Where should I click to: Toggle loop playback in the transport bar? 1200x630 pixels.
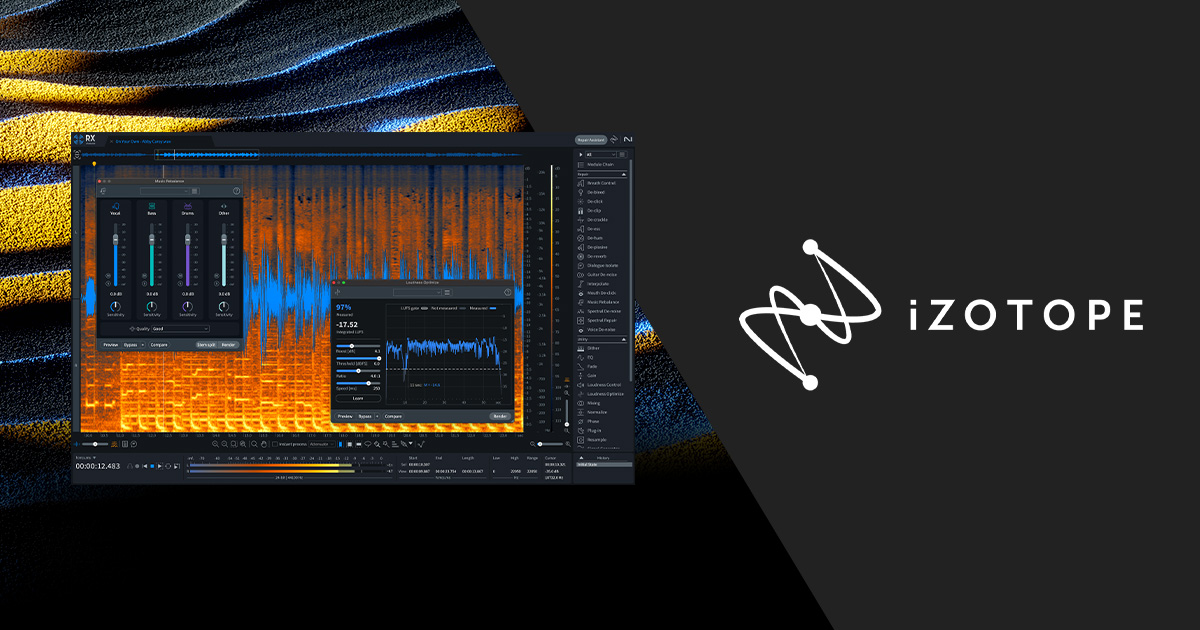point(168,466)
